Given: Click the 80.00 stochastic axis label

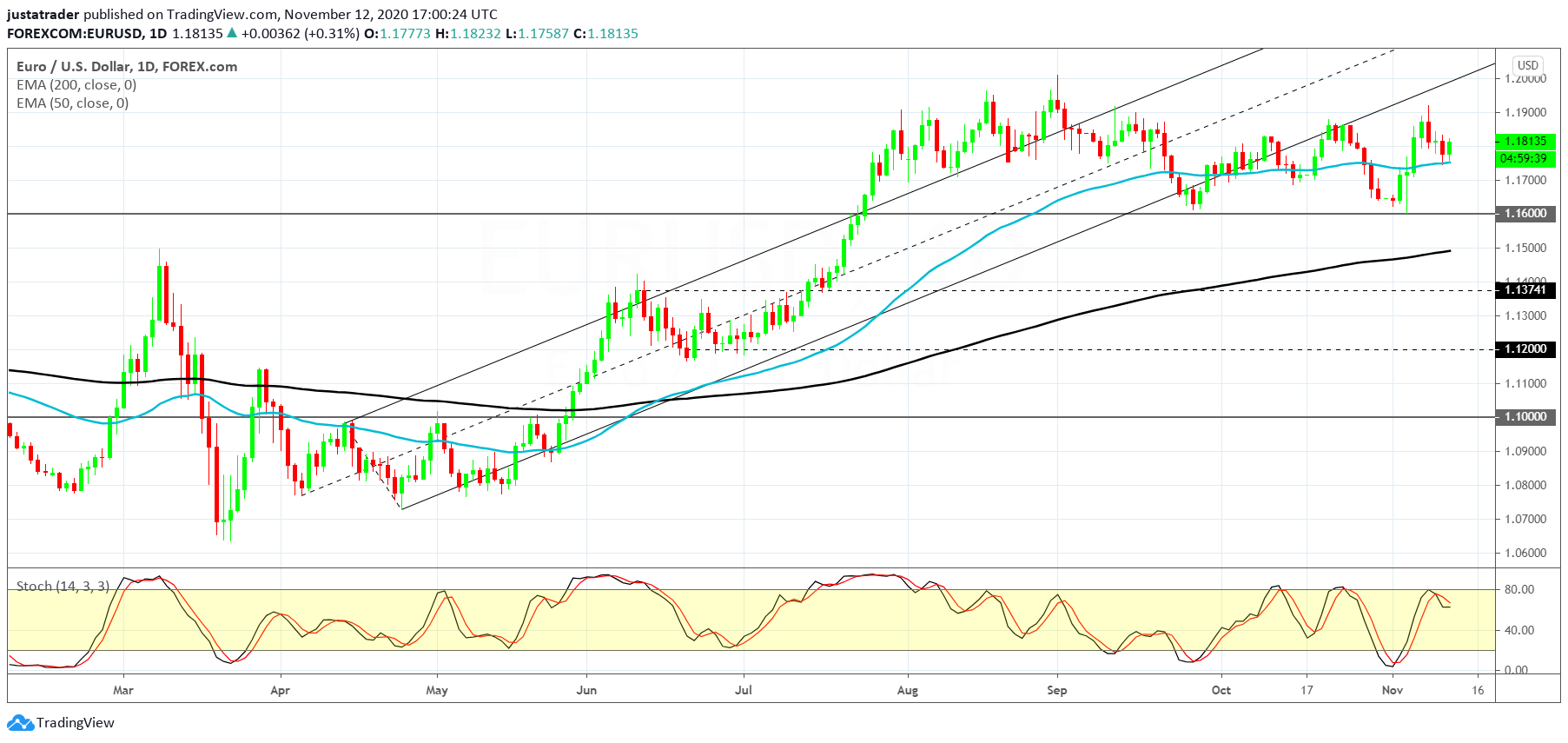Looking at the screenshot, I should click(1519, 590).
